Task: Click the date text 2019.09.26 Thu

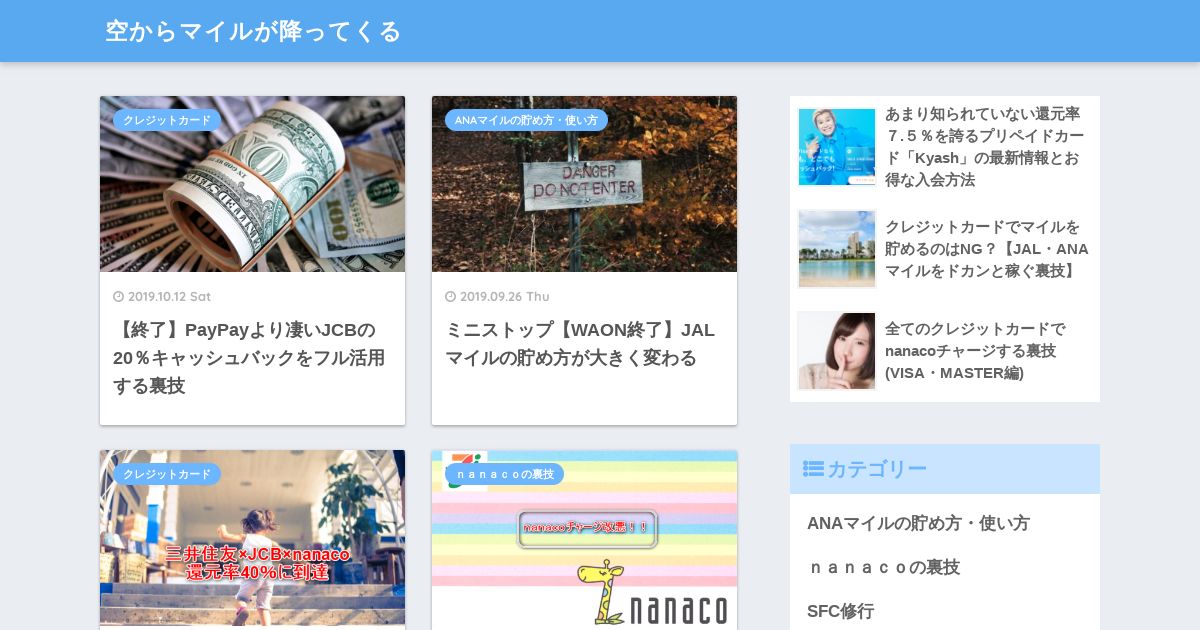Action: pyautogui.click(x=505, y=297)
